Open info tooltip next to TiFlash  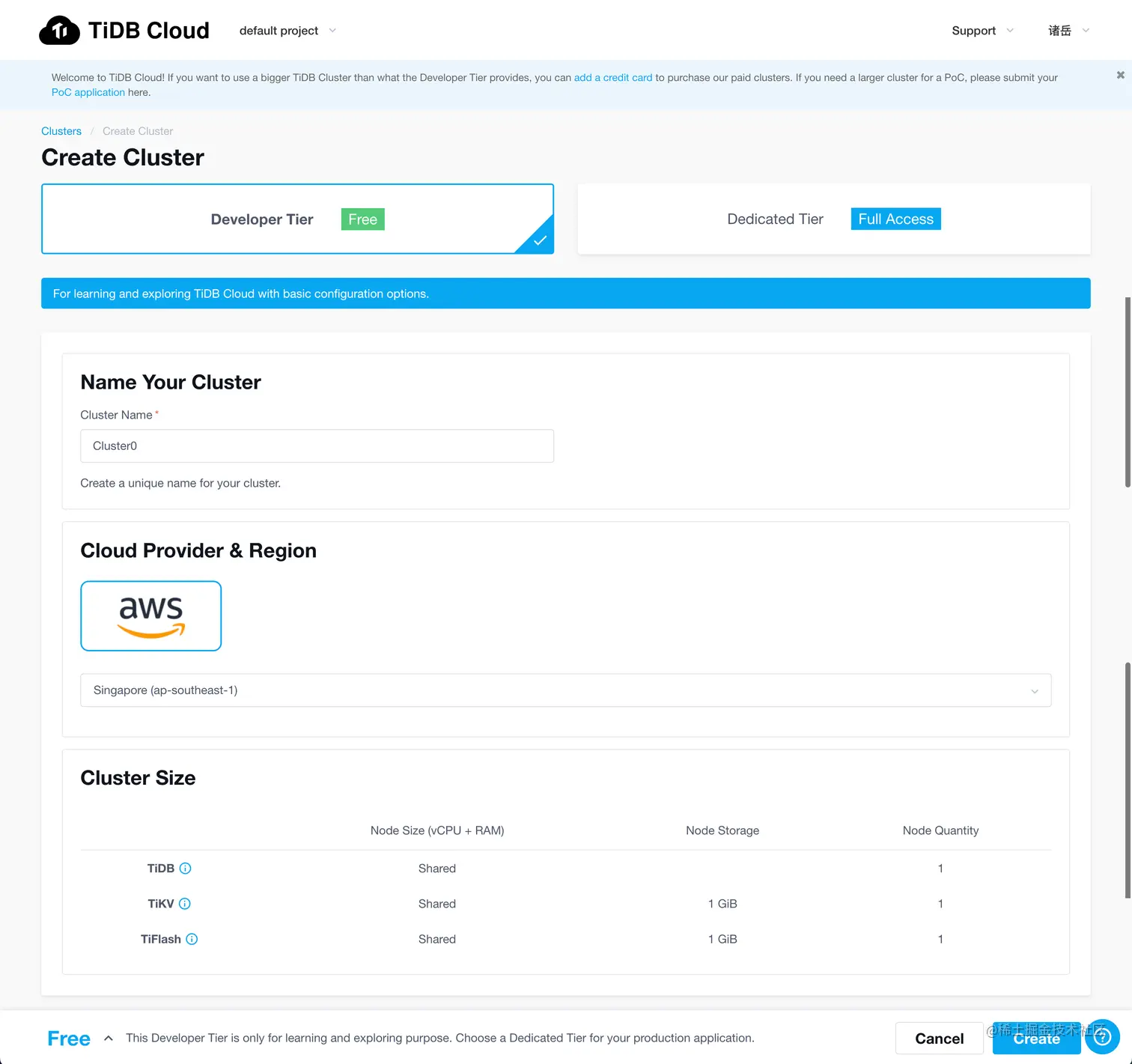click(x=192, y=939)
